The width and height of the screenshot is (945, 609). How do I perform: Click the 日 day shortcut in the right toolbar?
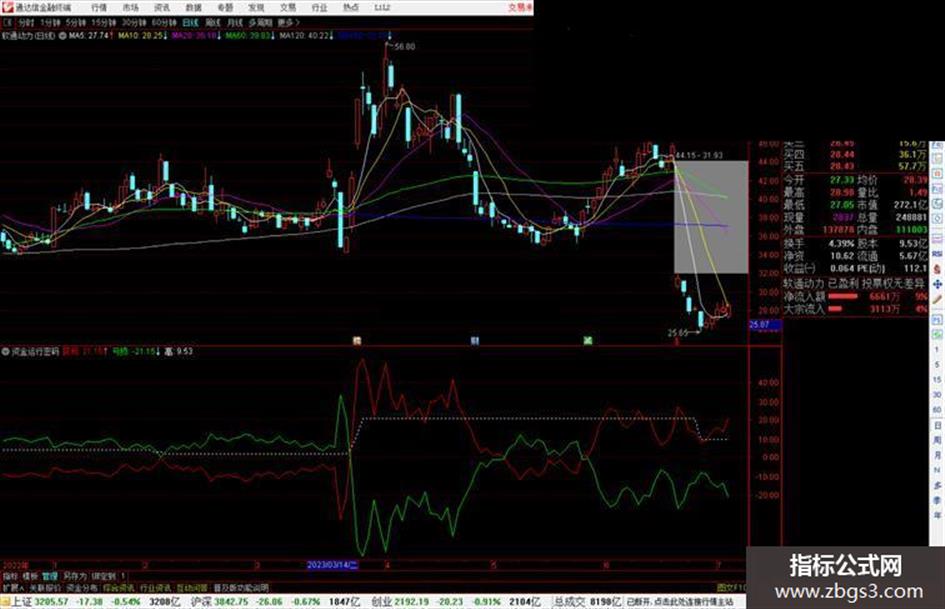click(x=938, y=425)
